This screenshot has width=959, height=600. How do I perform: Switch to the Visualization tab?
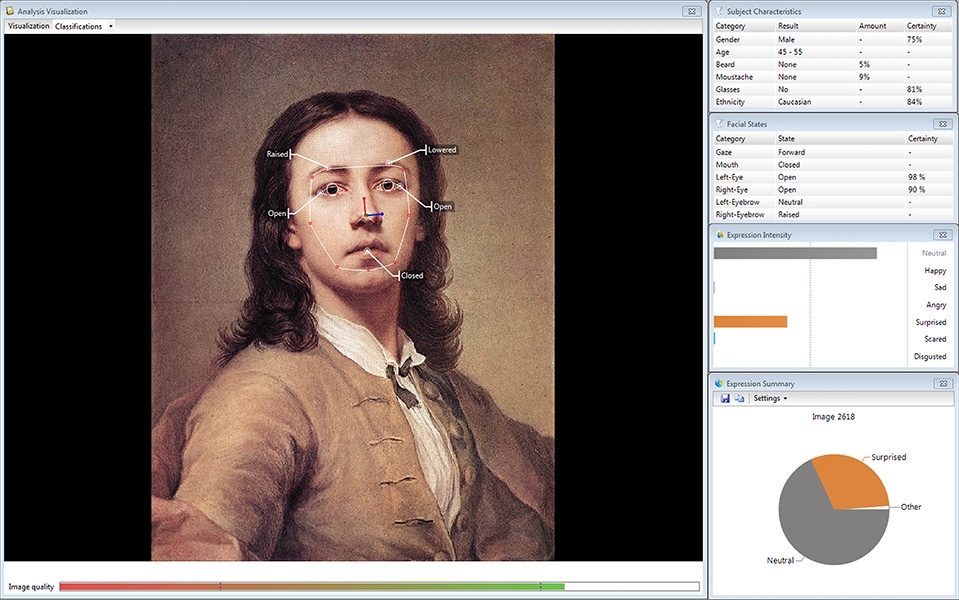point(29,26)
